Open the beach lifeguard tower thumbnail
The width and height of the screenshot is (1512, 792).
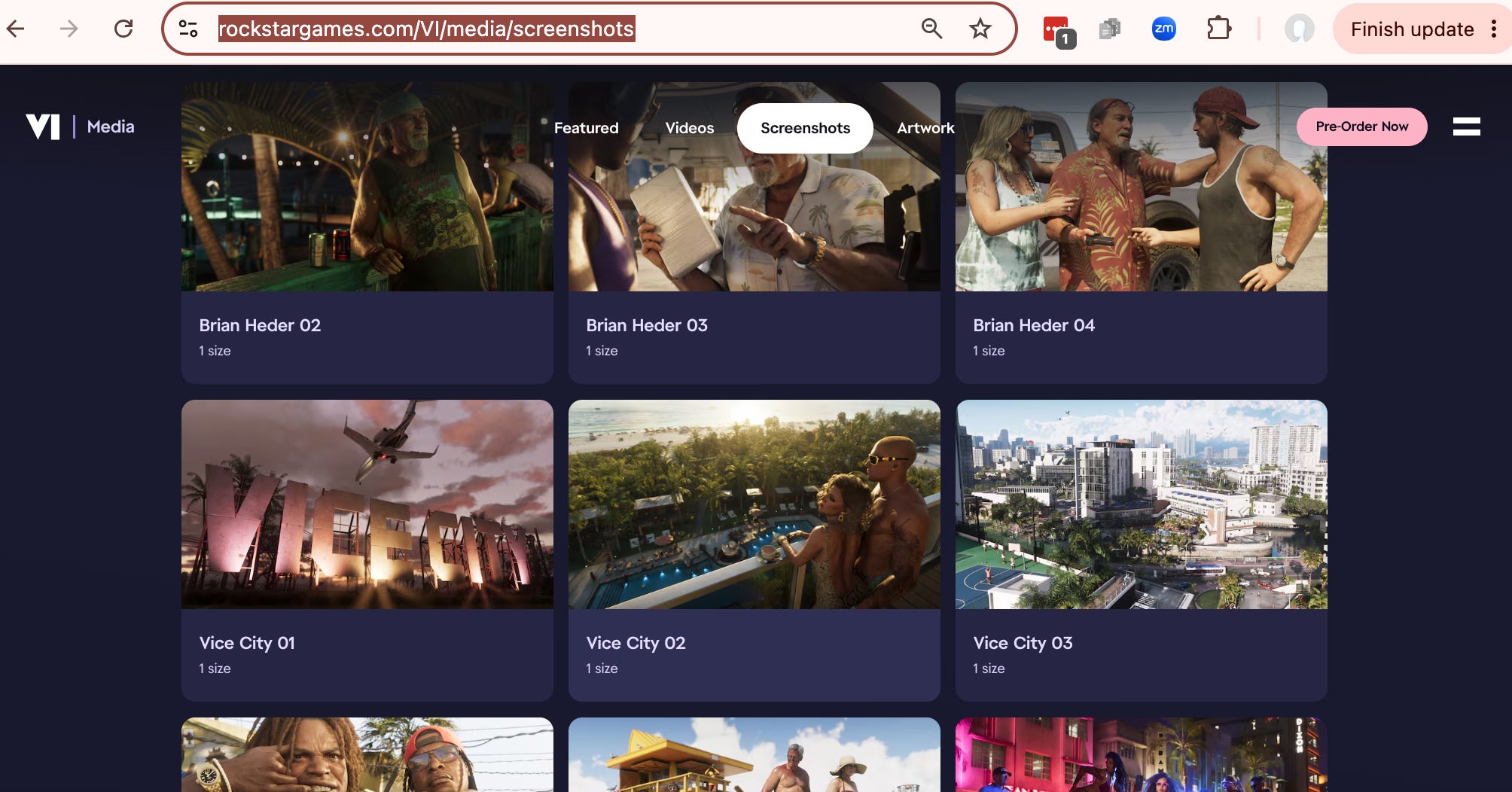754,754
